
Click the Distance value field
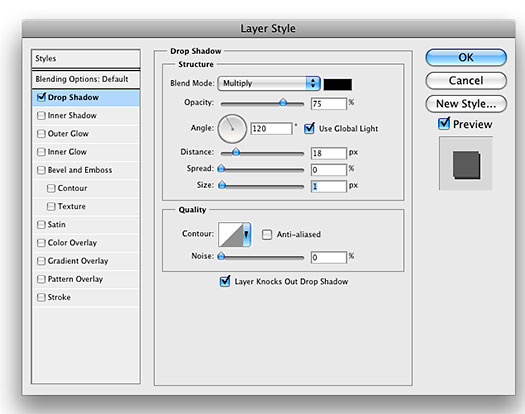pyautogui.click(x=328, y=153)
